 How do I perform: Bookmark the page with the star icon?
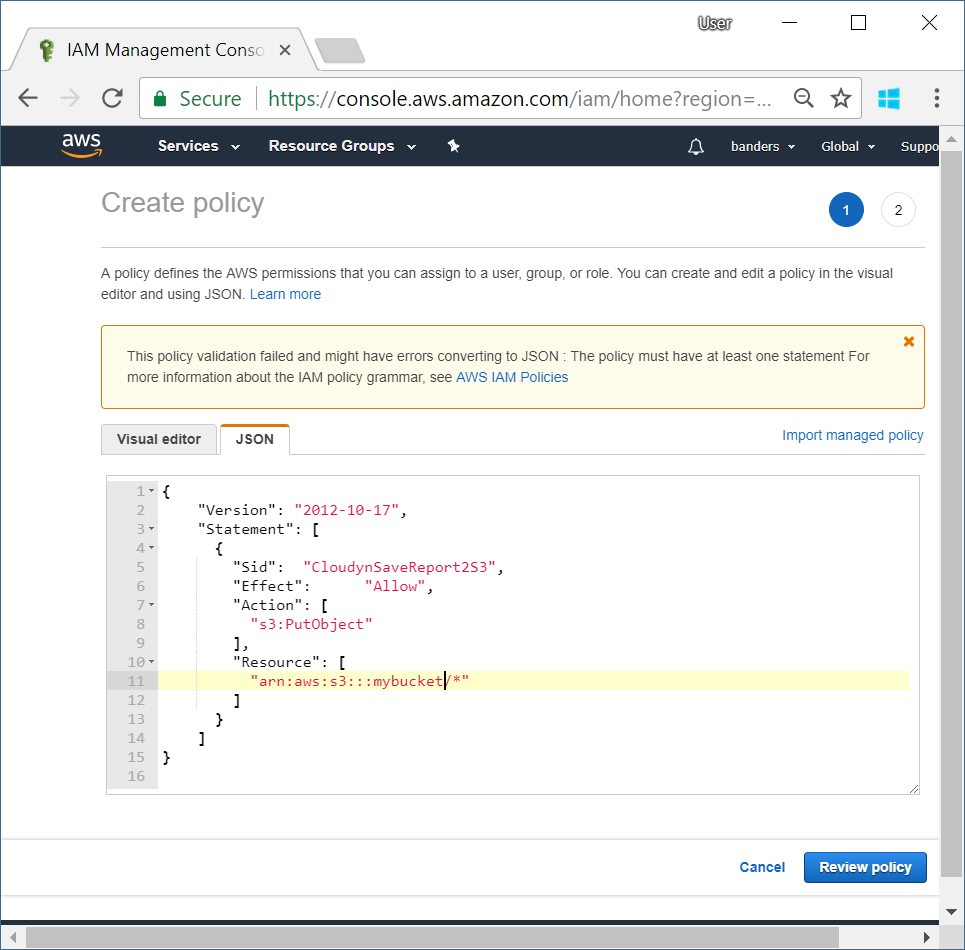[841, 98]
